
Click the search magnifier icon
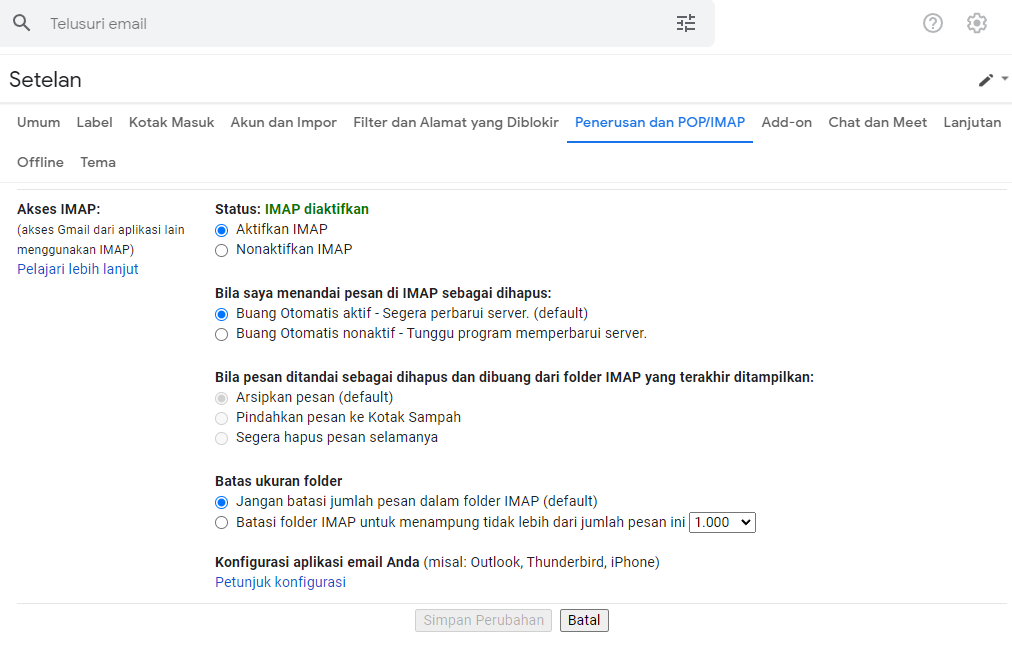[22, 23]
